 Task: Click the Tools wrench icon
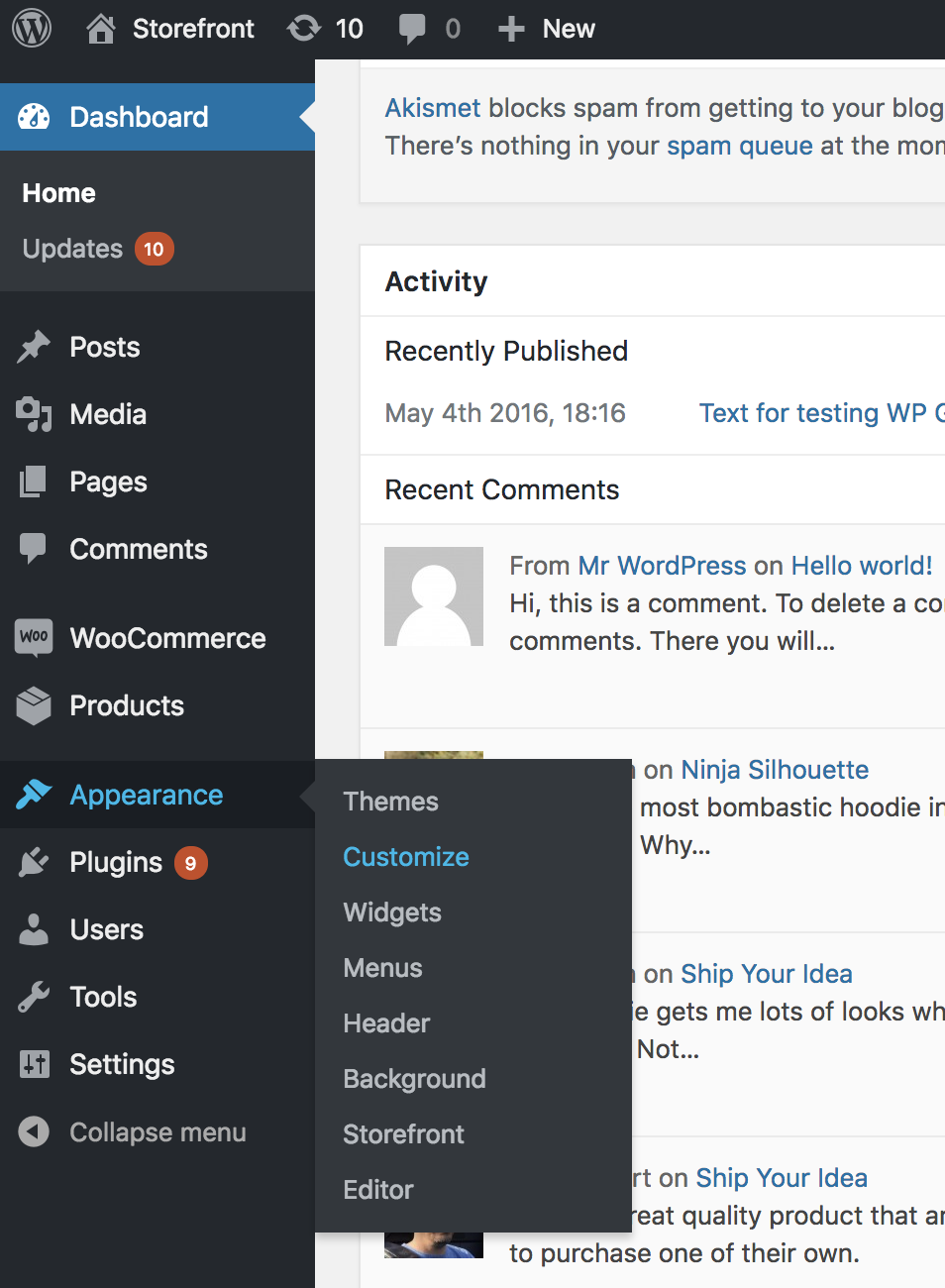[34, 997]
